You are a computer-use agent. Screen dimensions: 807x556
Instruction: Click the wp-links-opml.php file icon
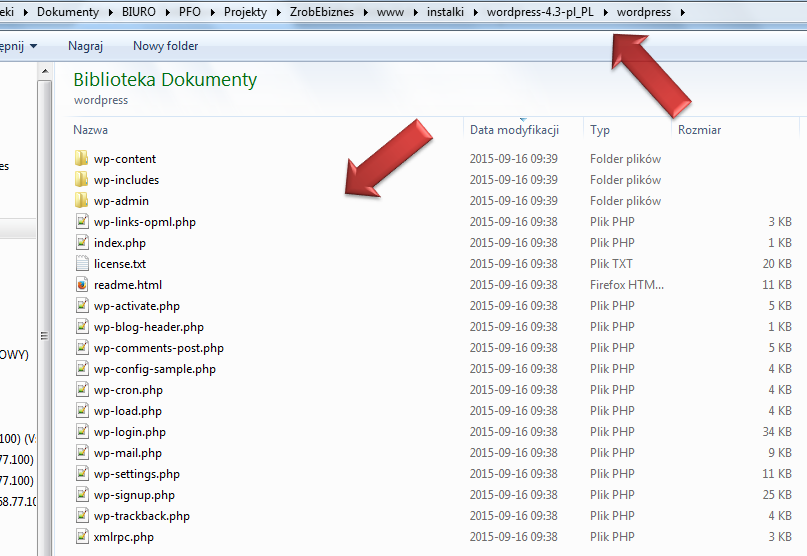coord(82,222)
